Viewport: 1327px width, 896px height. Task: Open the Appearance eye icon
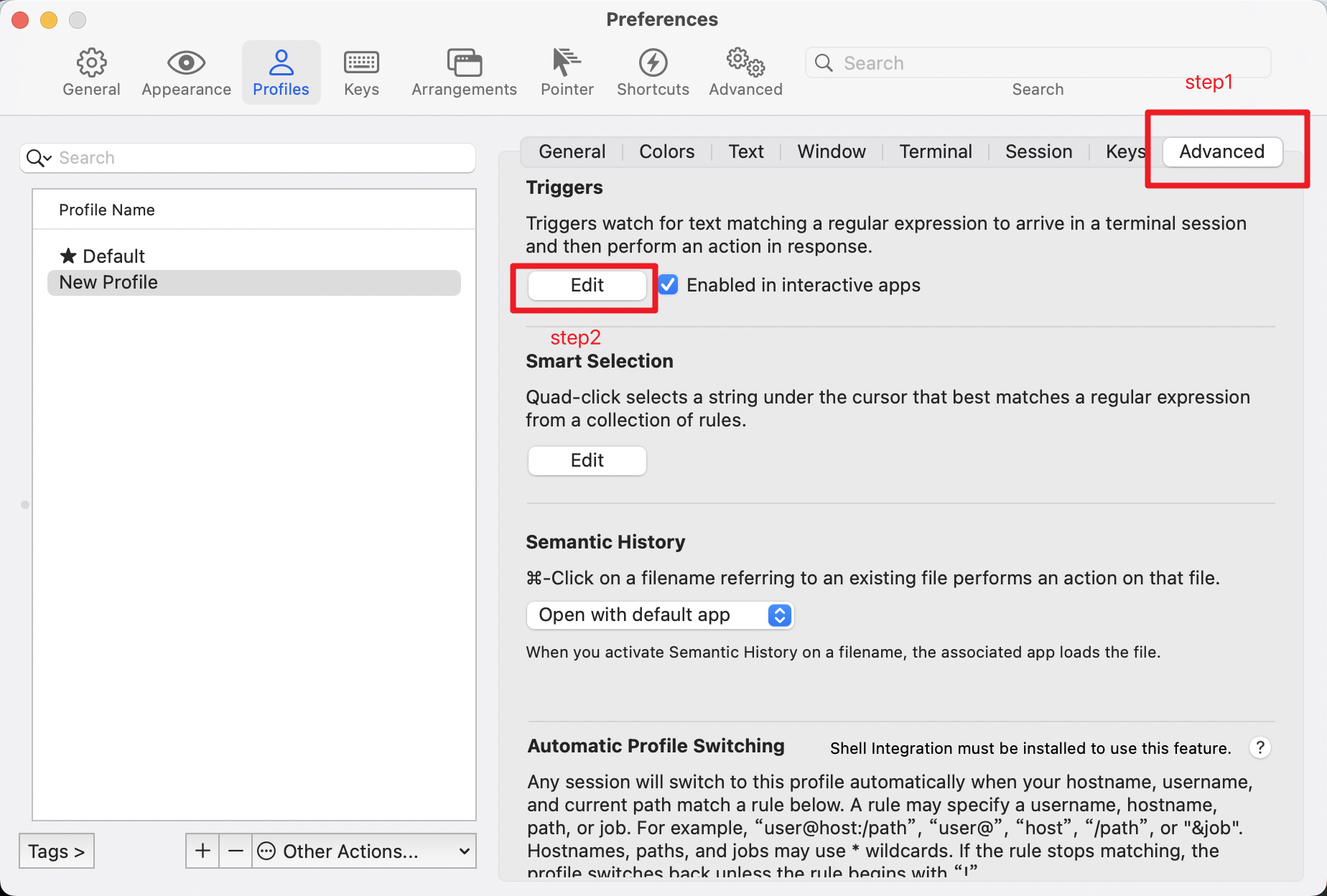(x=186, y=63)
